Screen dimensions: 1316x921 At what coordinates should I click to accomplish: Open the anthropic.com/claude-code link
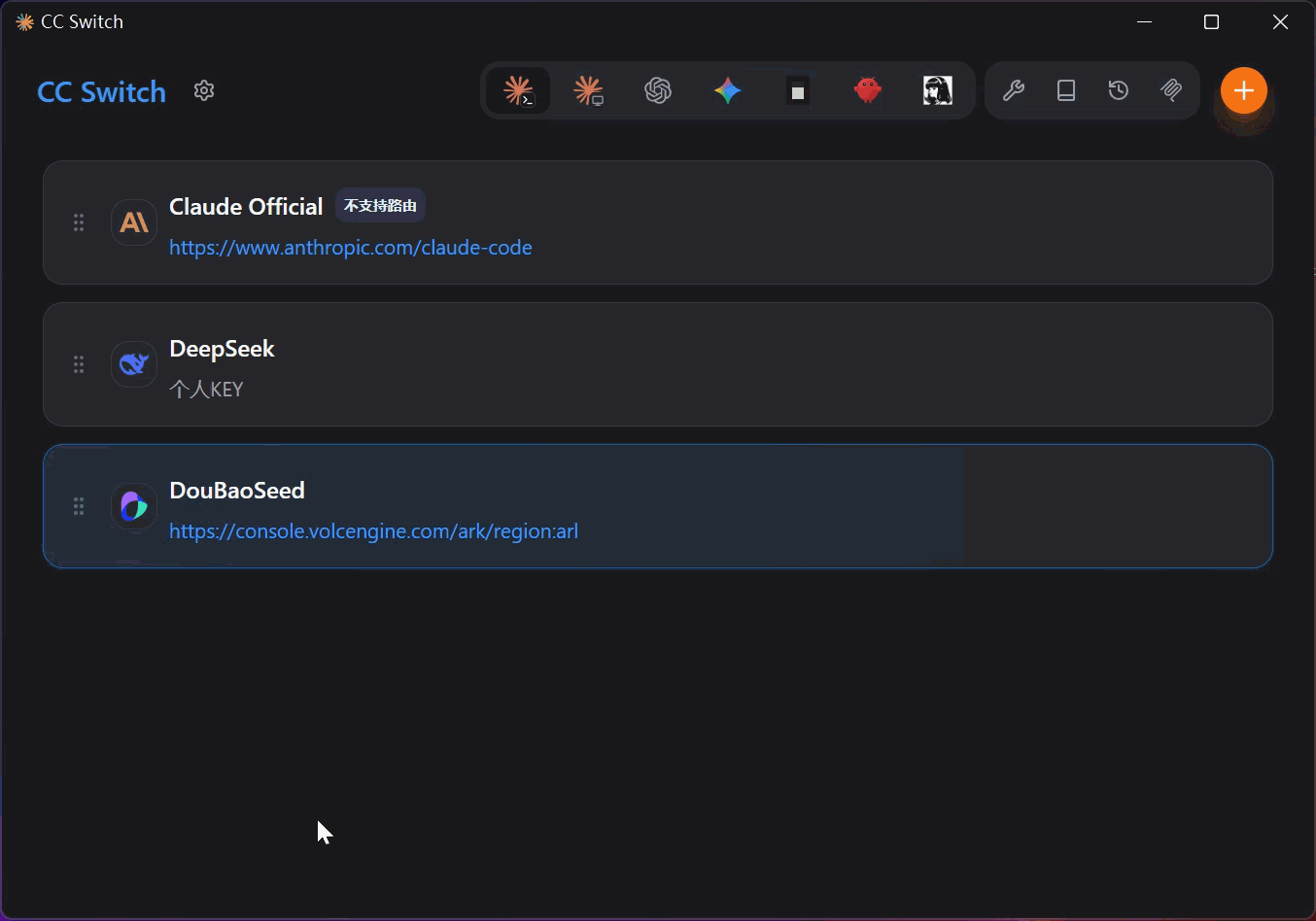[x=351, y=248]
